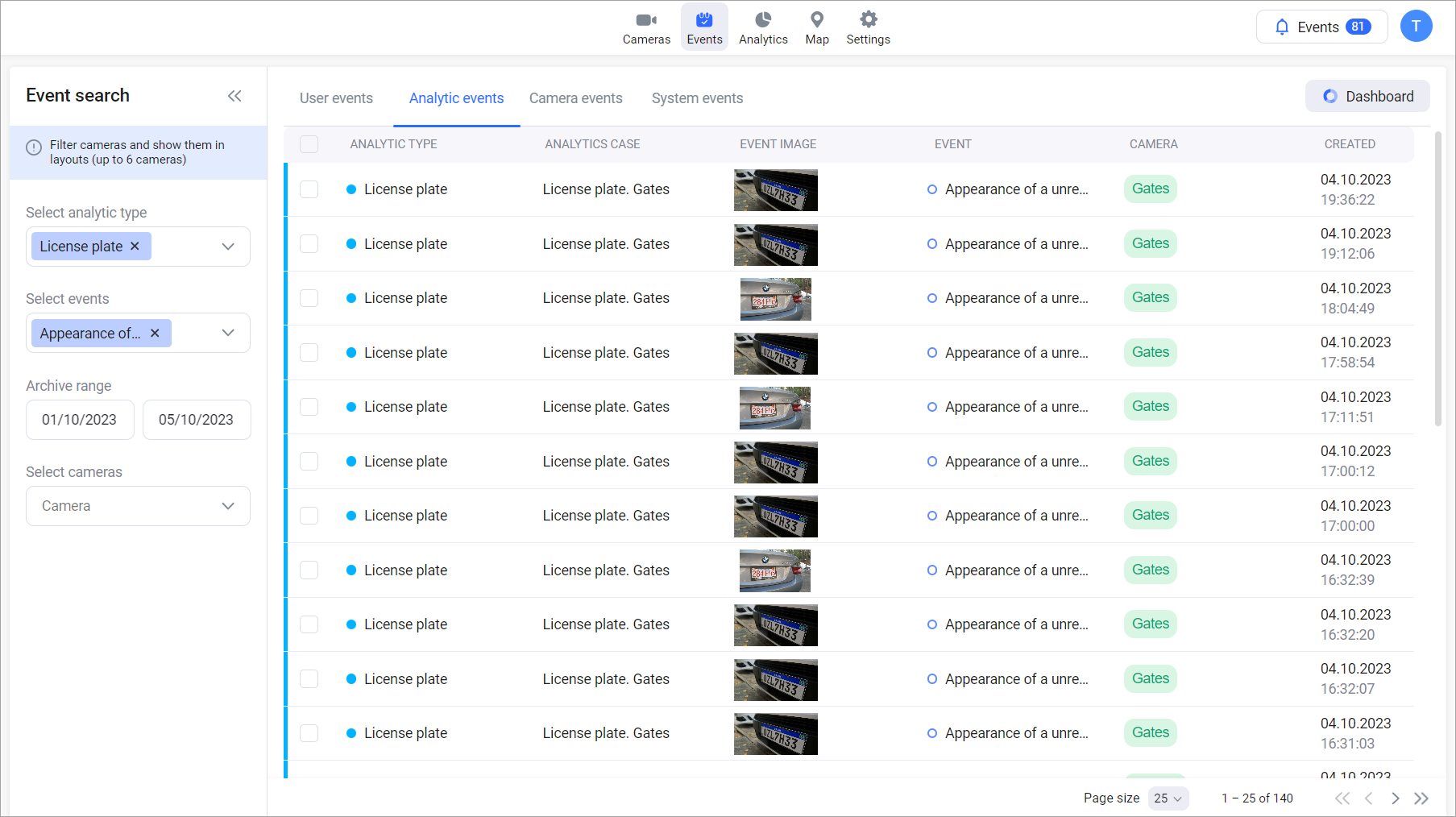
Task: Open the Analytics section
Action: [x=762, y=27]
